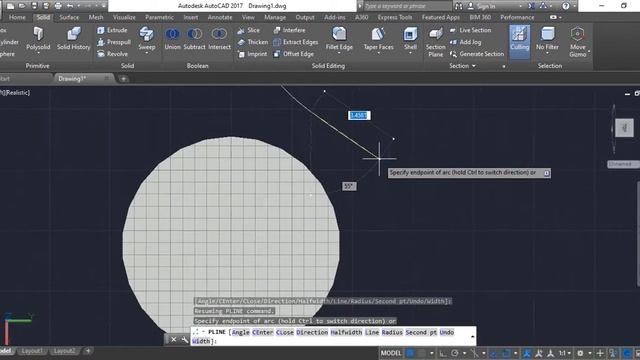Select the Sweep tool
The height and width of the screenshot is (360, 640).
click(147, 39)
